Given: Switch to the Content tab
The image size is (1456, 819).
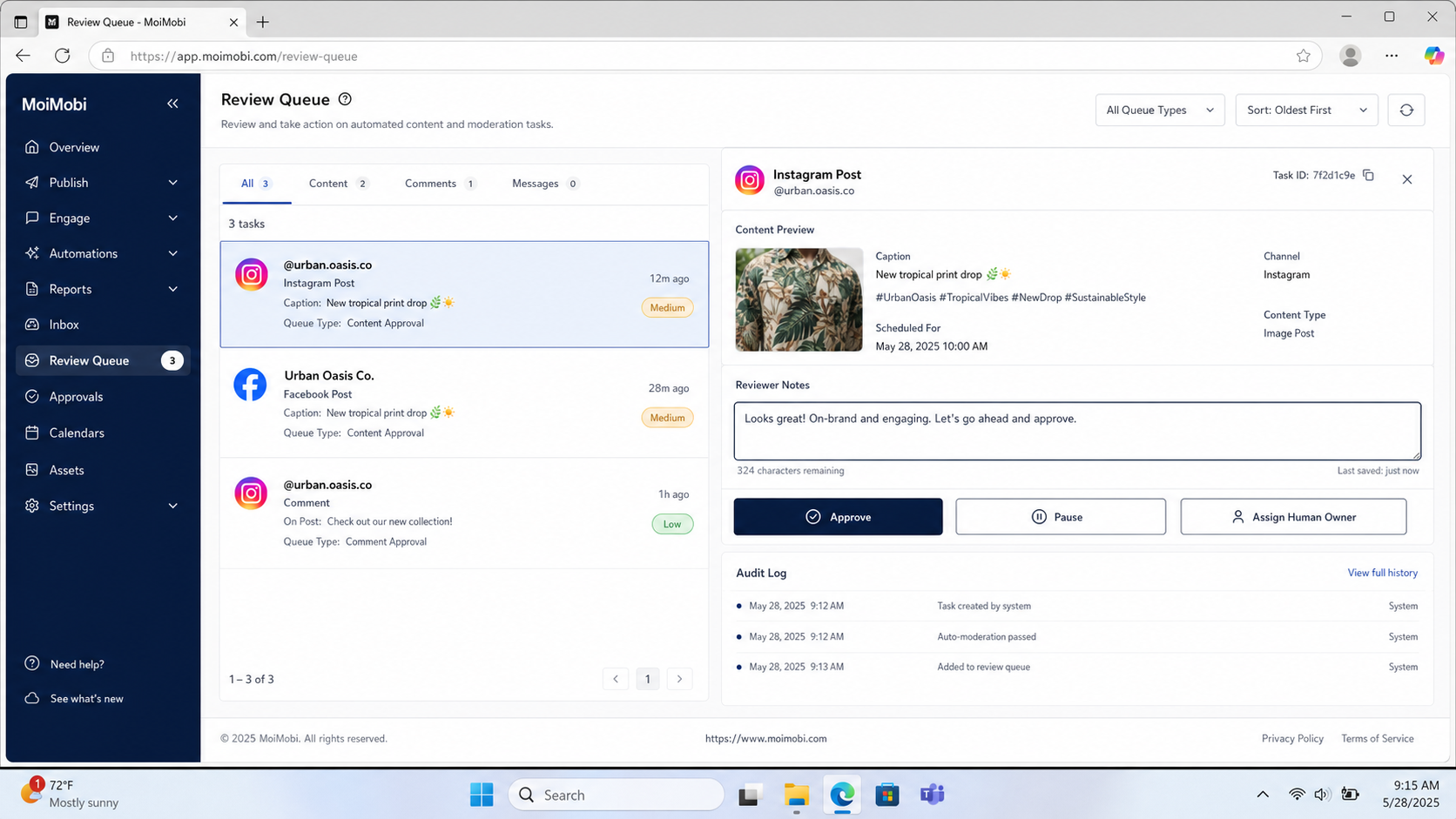Looking at the screenshot, I should (338, 184).
